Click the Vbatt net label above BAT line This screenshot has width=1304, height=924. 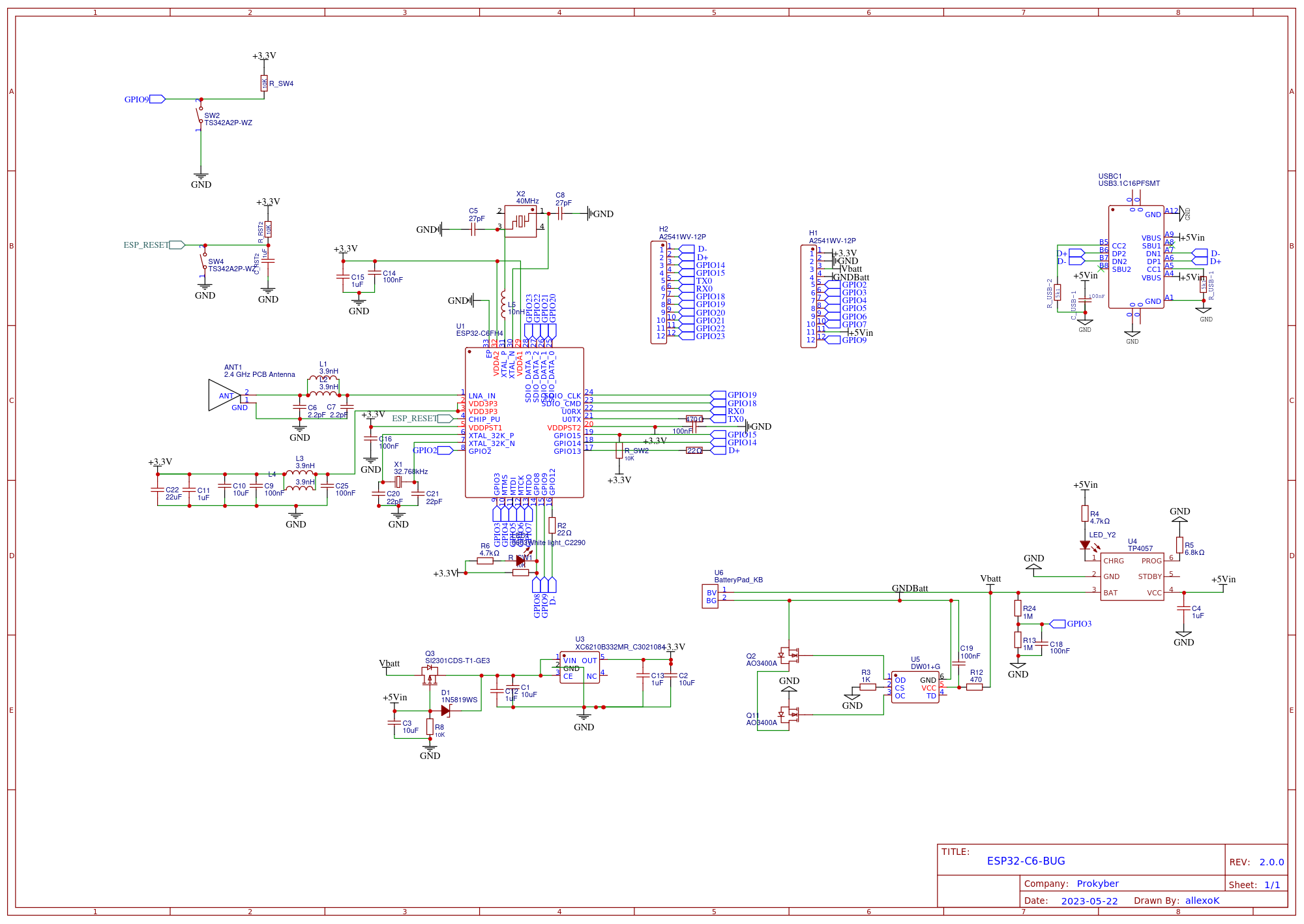[x=990, y=578]
